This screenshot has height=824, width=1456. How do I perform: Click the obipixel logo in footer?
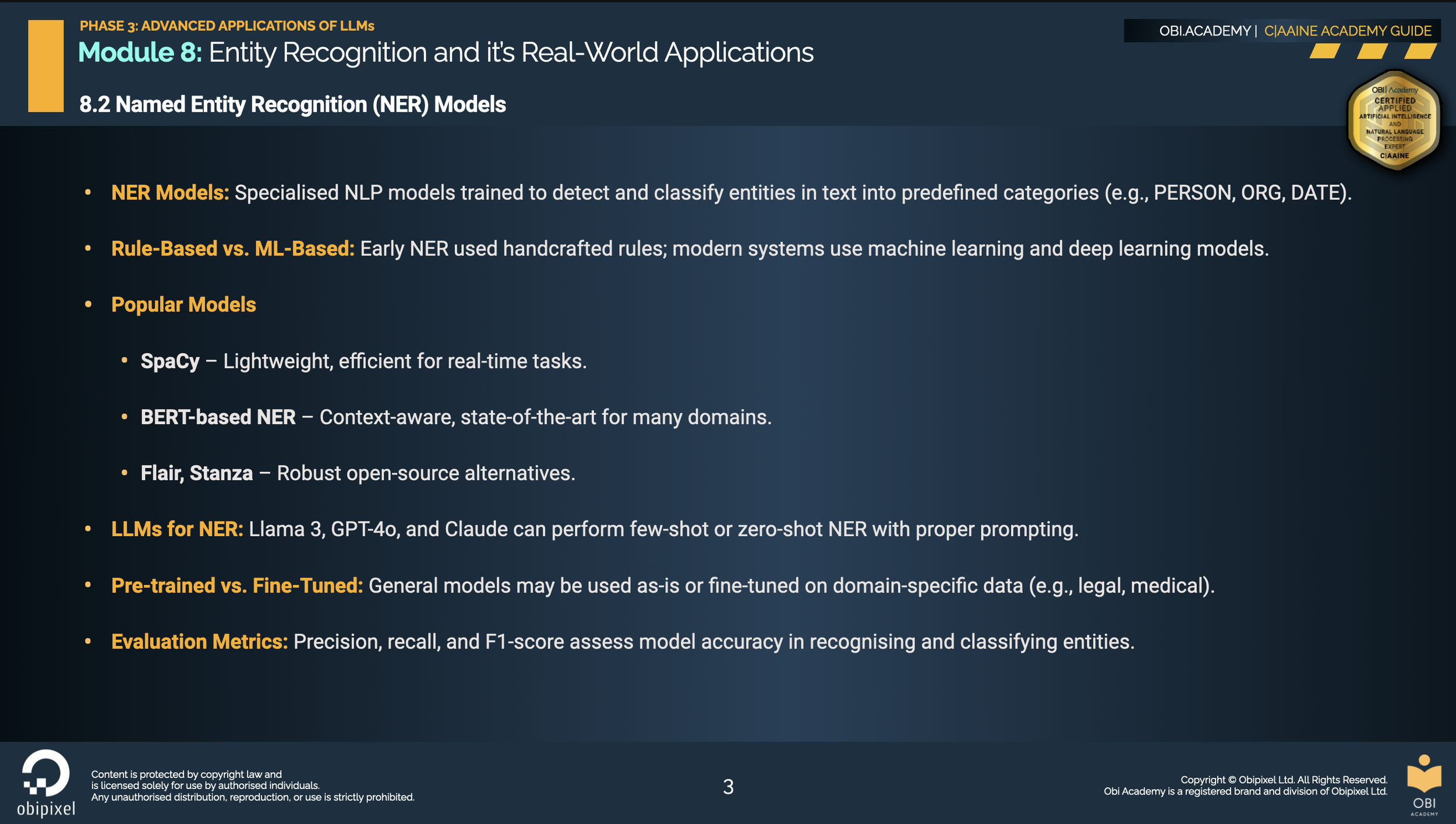45,782
